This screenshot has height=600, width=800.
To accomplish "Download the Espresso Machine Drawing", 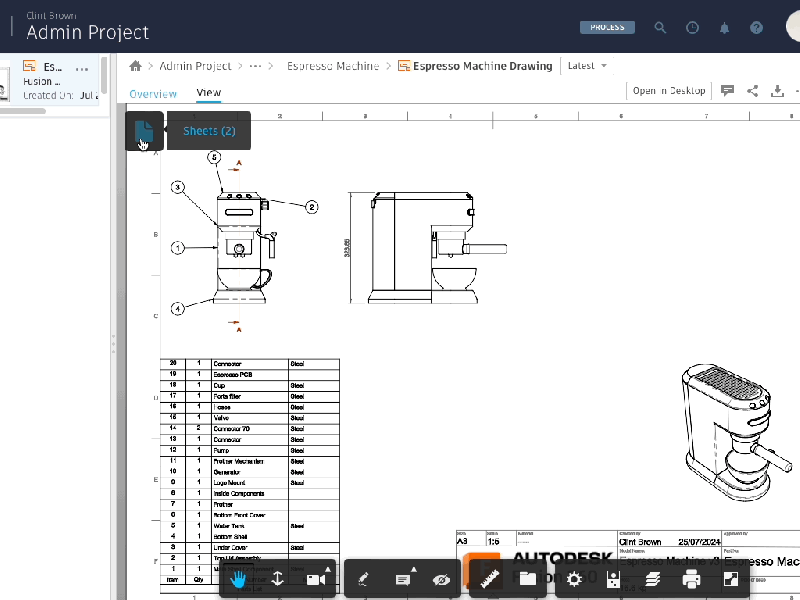I will [x=777, y=90].
